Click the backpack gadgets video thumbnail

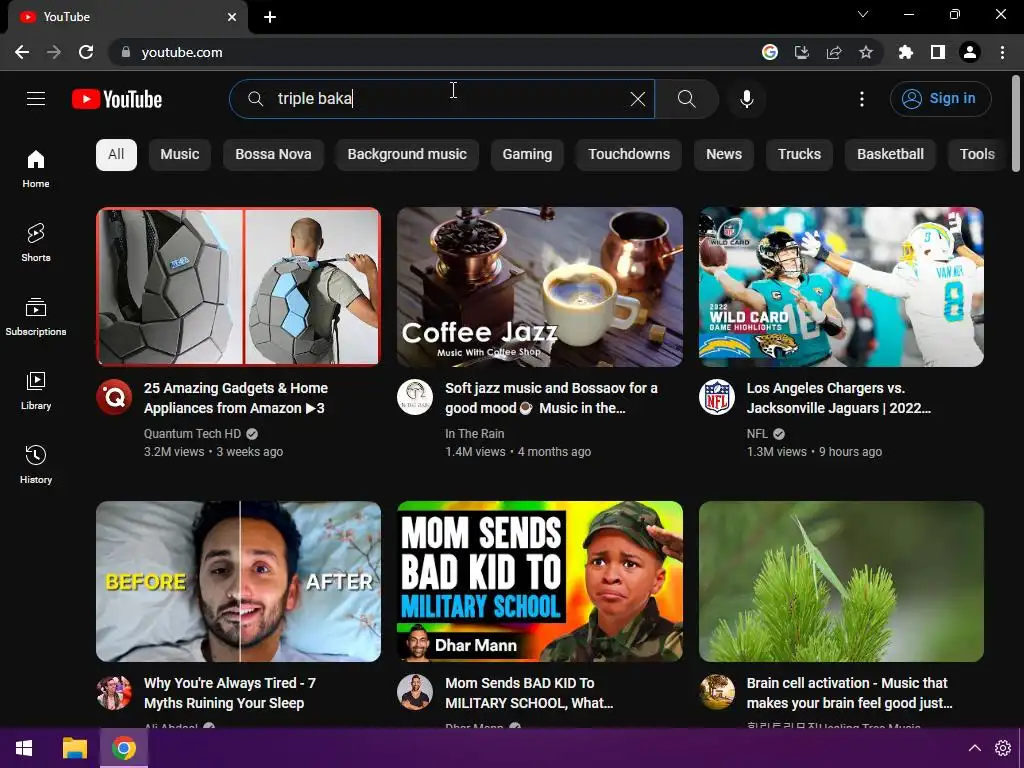(238, 287)
